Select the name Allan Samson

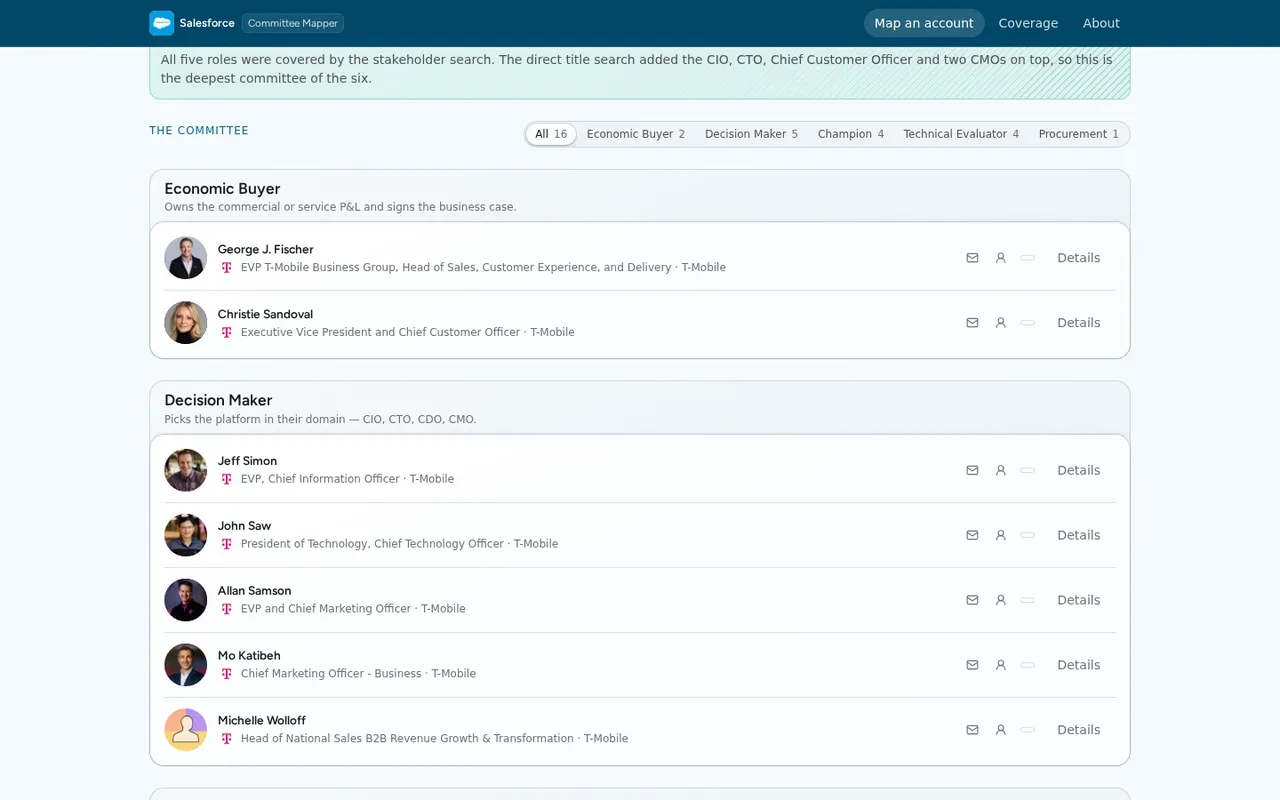click(x=255, y=591)
